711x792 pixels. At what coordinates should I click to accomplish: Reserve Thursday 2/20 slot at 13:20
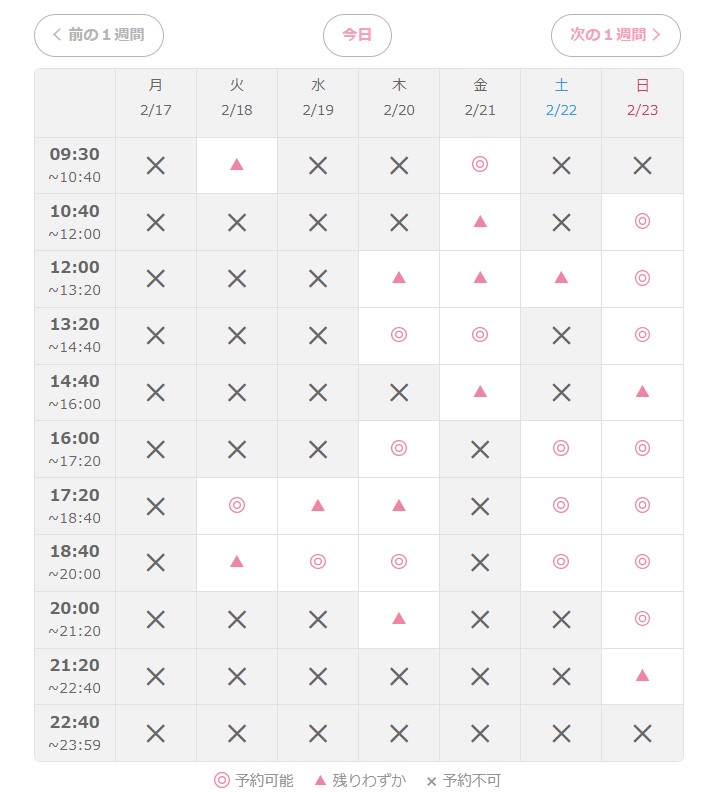[x=399, y=335]
